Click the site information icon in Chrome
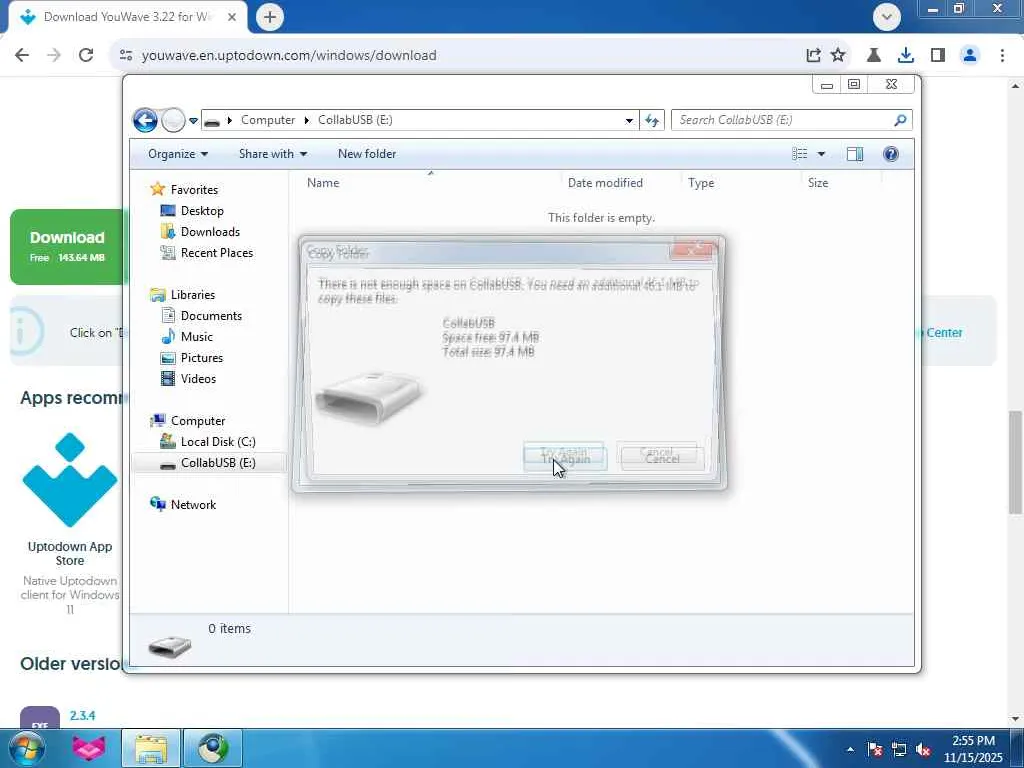The height and width of the screenshot is (768, 1024). [126, 56]
